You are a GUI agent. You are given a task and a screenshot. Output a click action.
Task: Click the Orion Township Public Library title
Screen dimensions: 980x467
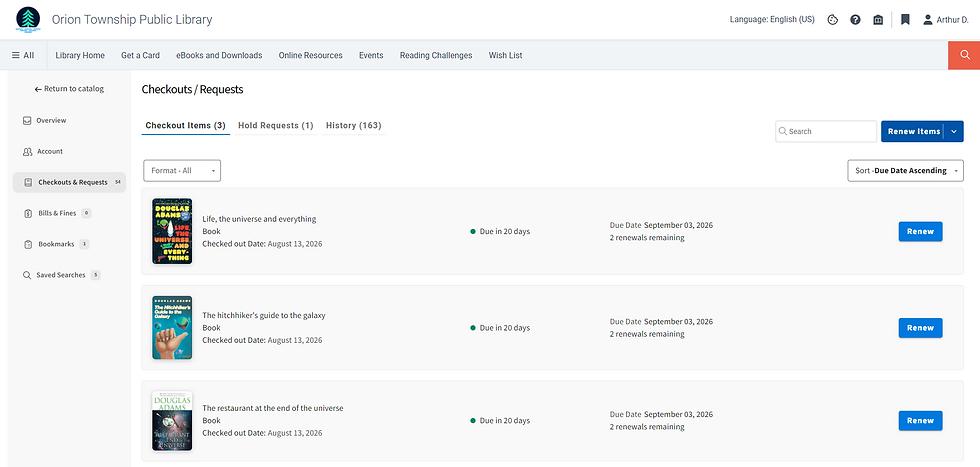click(132, 19)
